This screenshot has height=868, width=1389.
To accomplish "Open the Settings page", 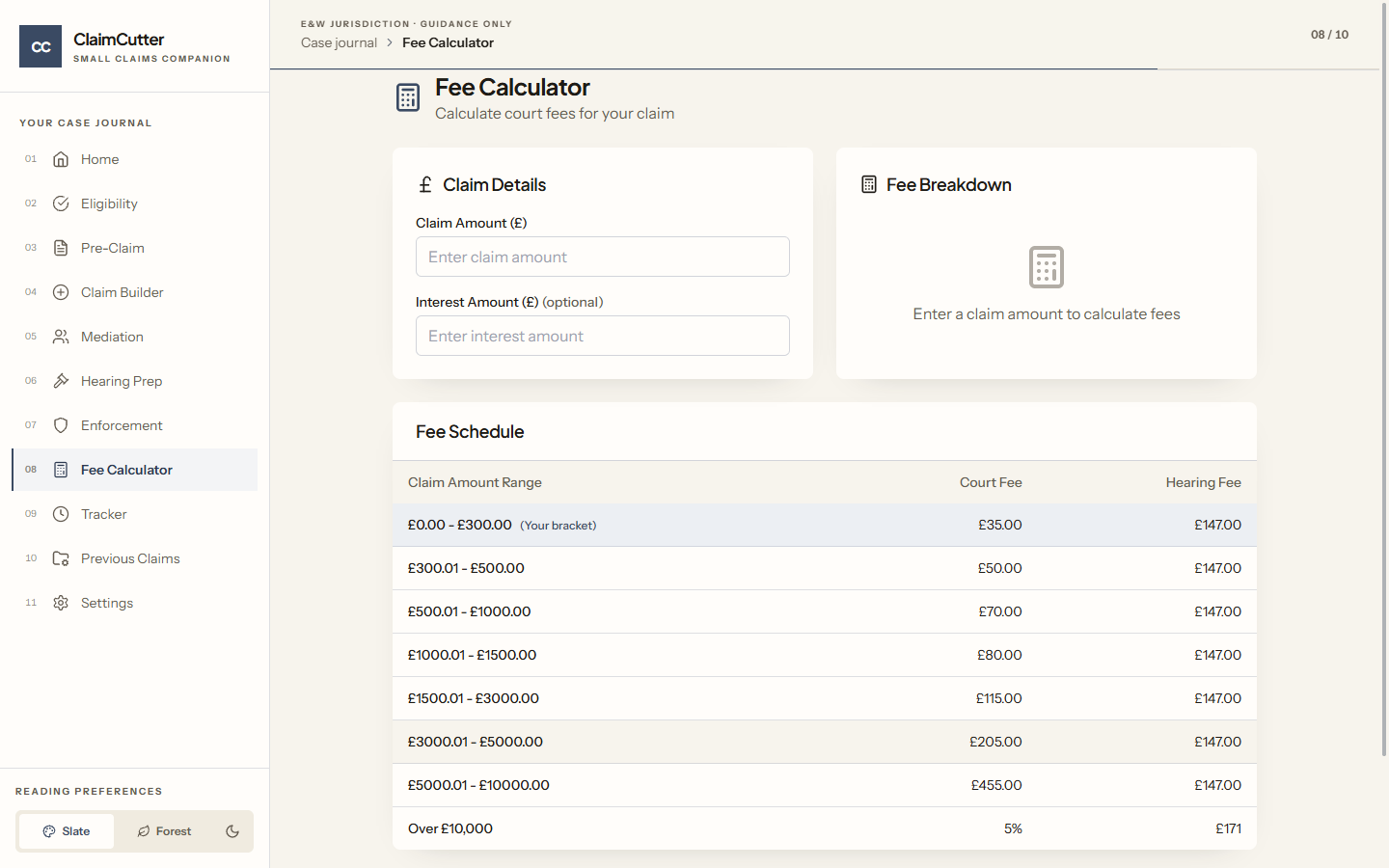I will coord(135,603).
